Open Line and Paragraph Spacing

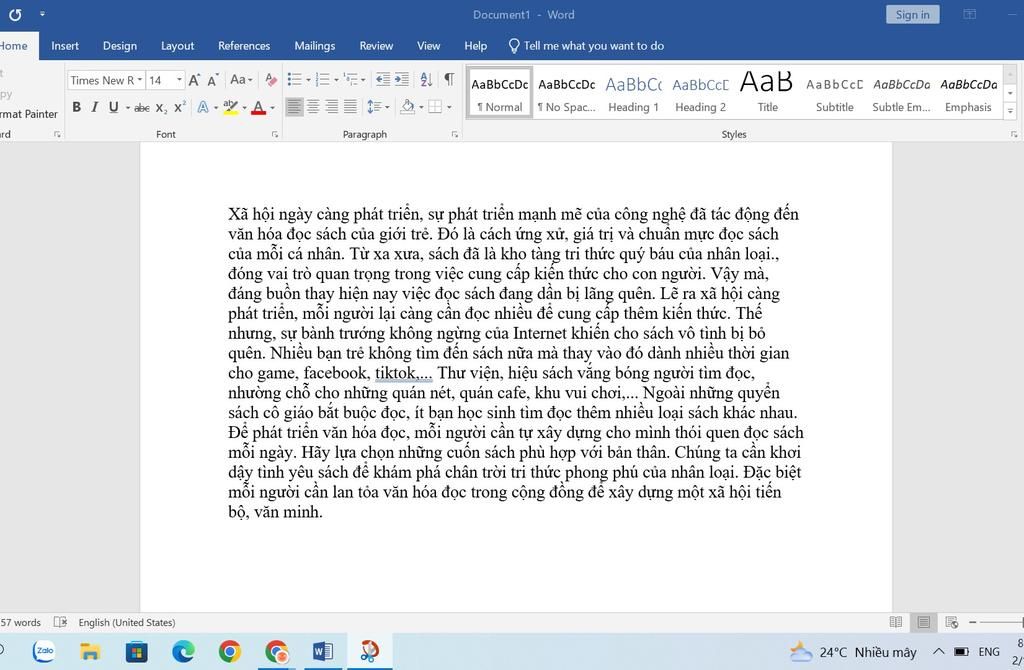[374, 107]
